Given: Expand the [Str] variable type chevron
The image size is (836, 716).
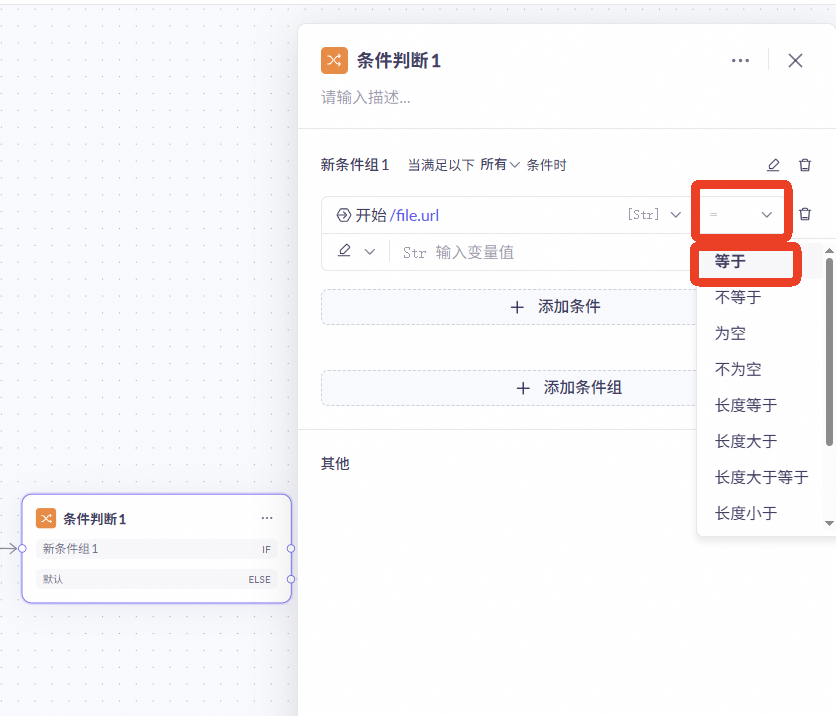Looking at the screenshot, I should tap(676, 215).
